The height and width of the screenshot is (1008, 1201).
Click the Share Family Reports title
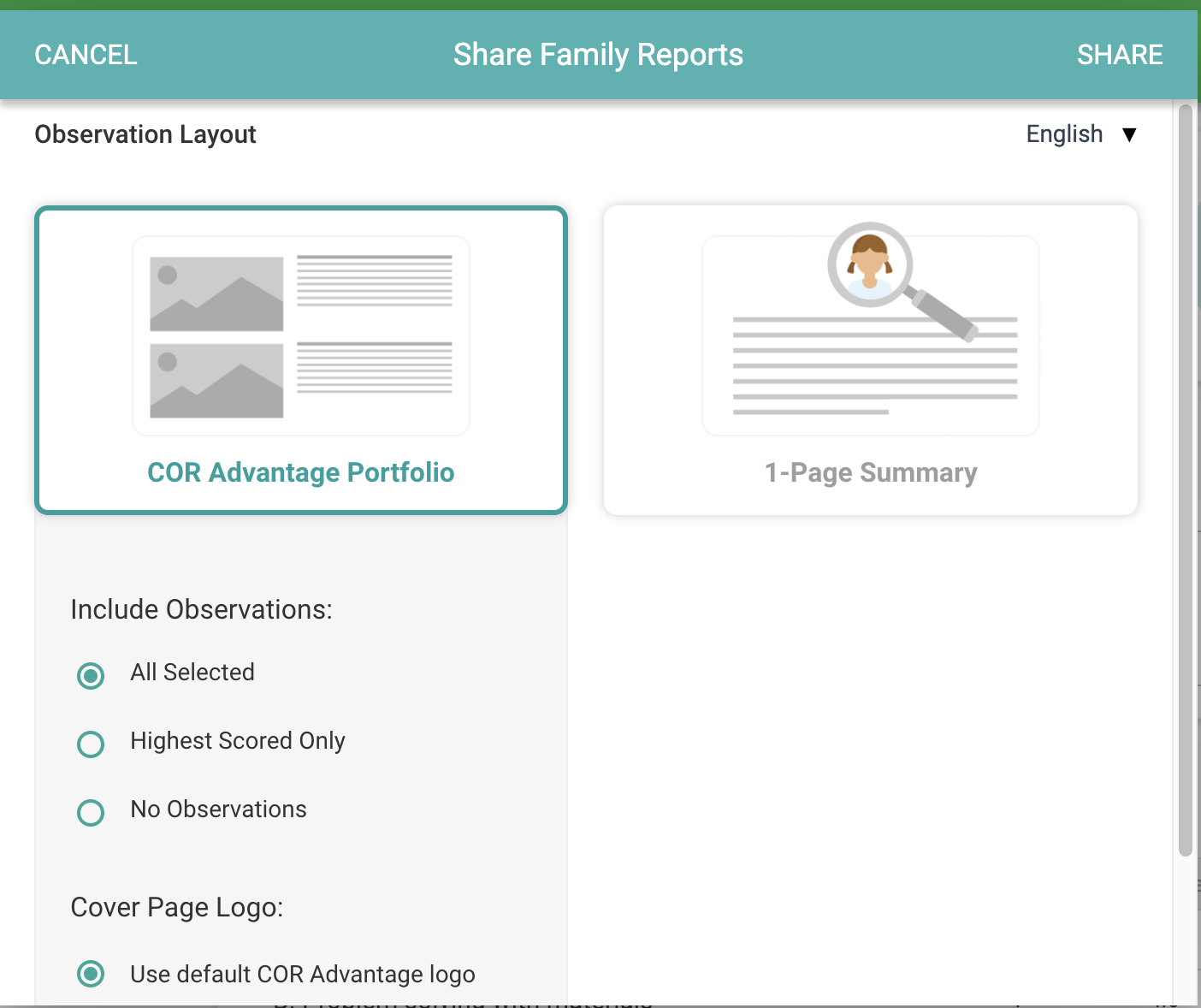(x=598, y=54)
